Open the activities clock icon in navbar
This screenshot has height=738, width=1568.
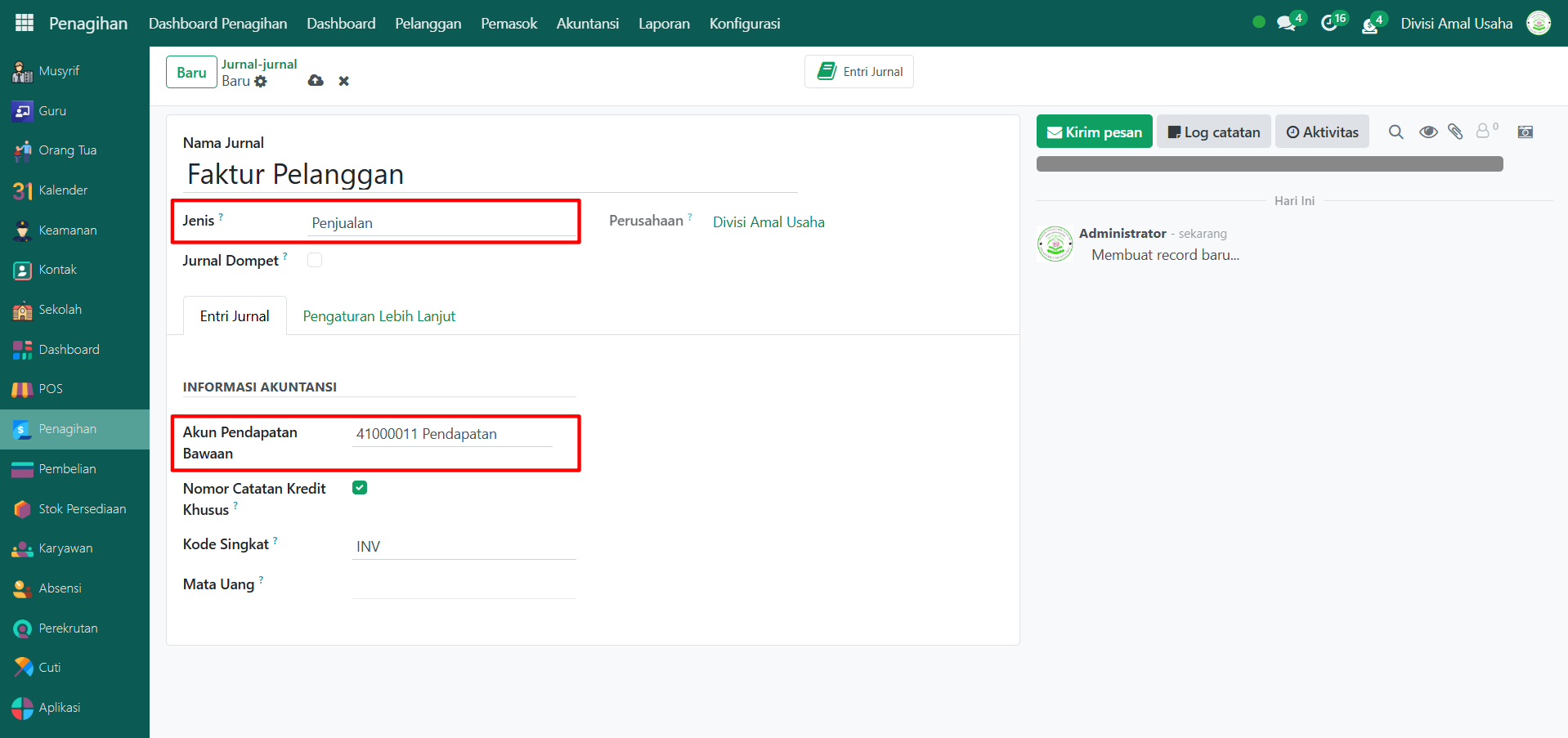(1329, 23)
